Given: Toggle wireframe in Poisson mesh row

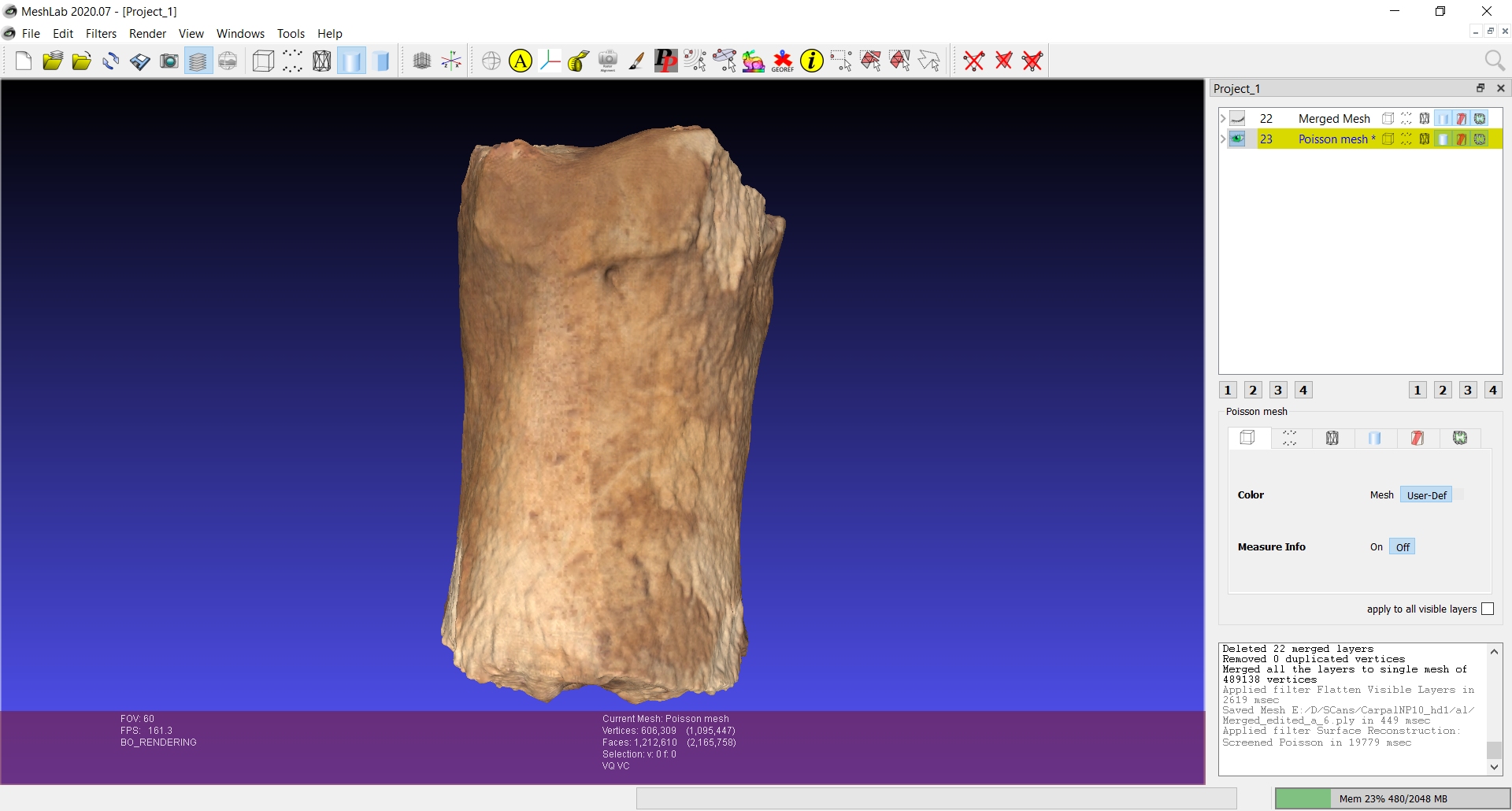Looking at the screenshot, I should (1425, 139).
